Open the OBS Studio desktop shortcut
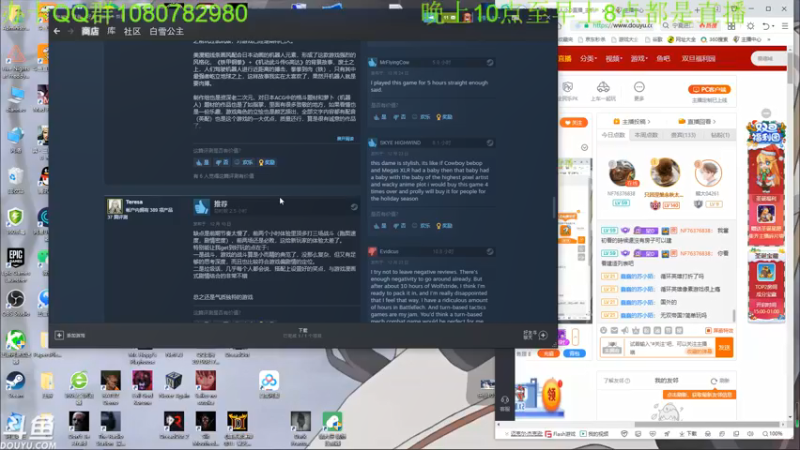 coord(15,303)
